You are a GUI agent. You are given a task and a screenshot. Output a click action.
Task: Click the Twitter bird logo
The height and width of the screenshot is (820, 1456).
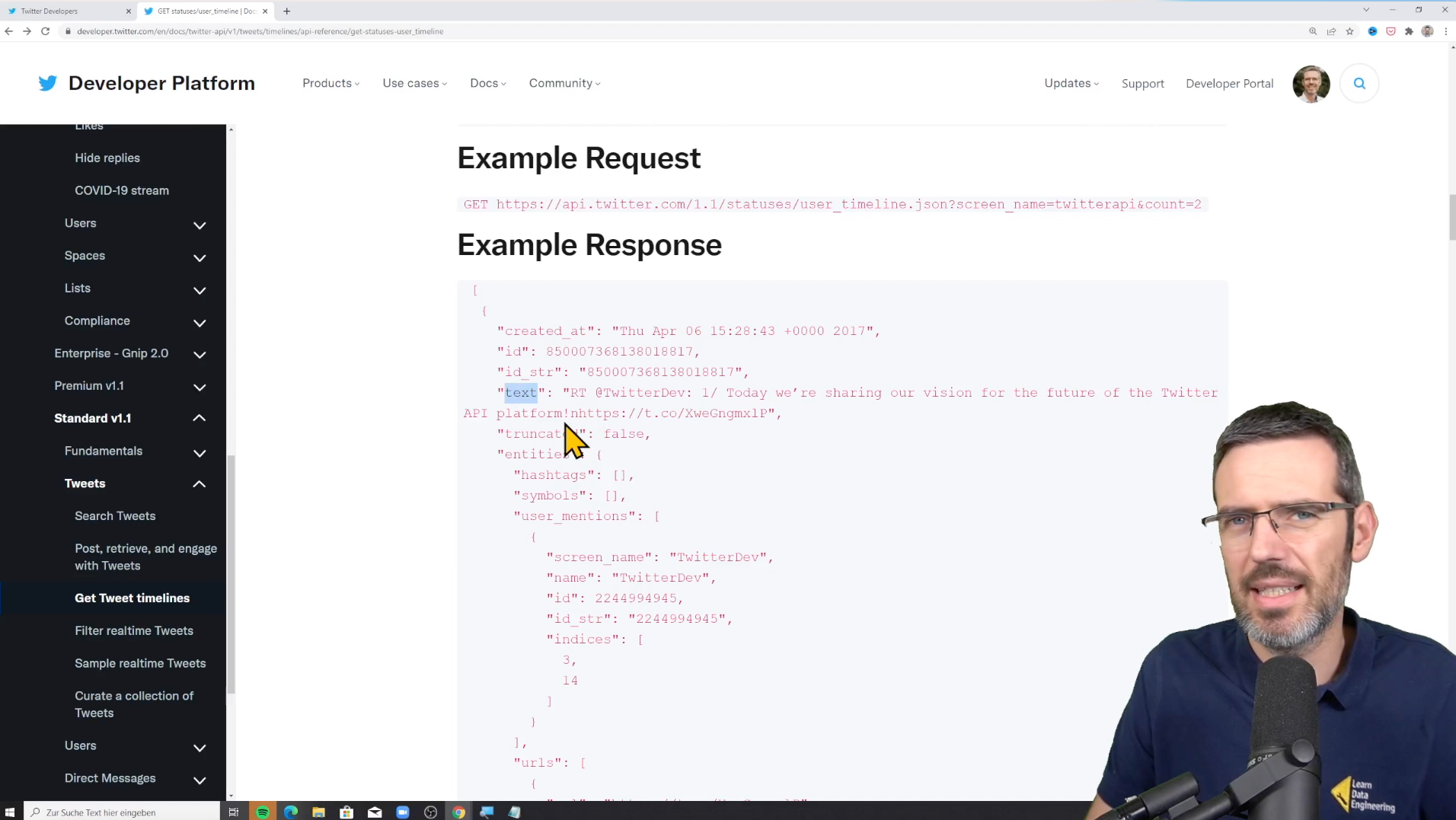tap(47, 83)
